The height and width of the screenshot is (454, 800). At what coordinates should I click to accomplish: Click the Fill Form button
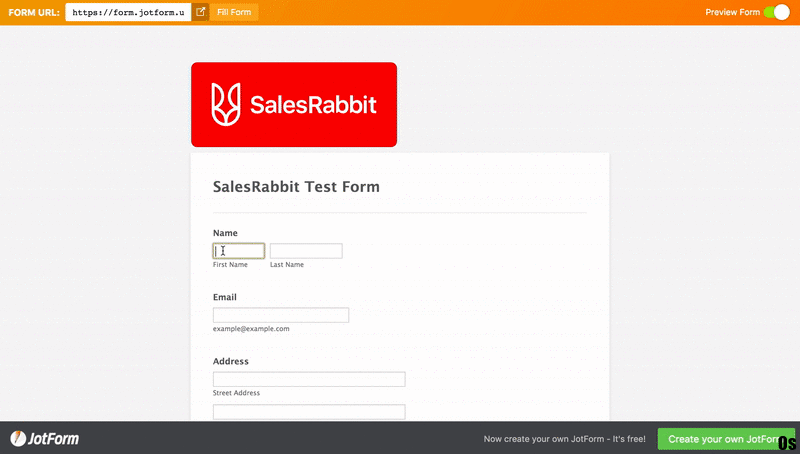click(234, 12)
